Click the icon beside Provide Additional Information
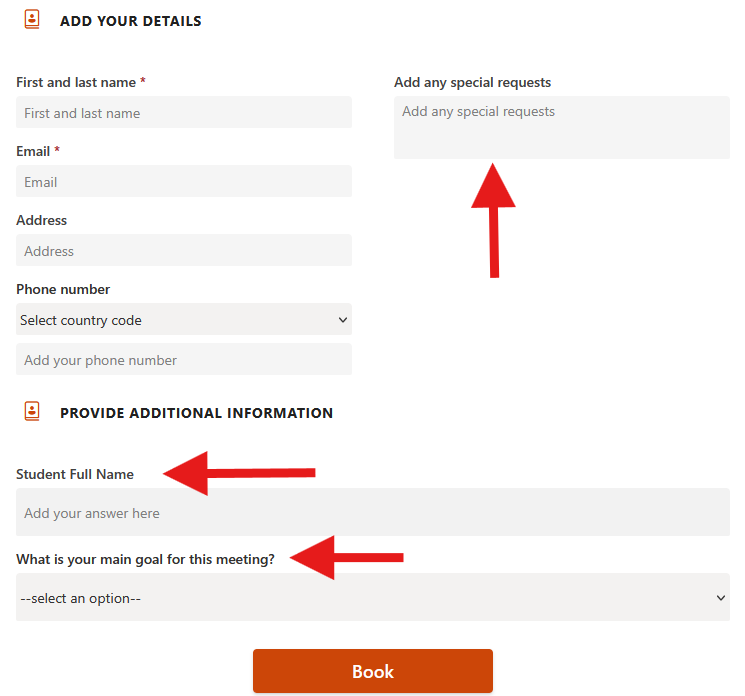Image resolution: width=745 pixels, height=696 pixels. coord(32,412)
